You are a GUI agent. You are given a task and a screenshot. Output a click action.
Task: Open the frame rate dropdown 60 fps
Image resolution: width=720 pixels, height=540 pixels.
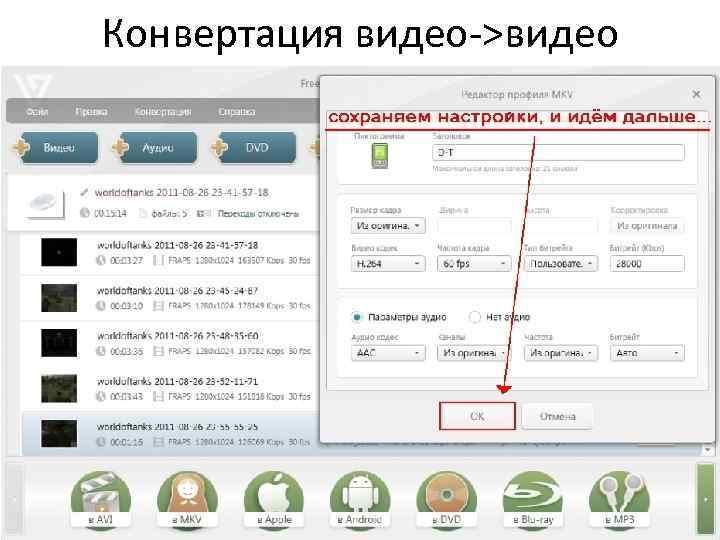pyautogui.click(x=474, y=264)
